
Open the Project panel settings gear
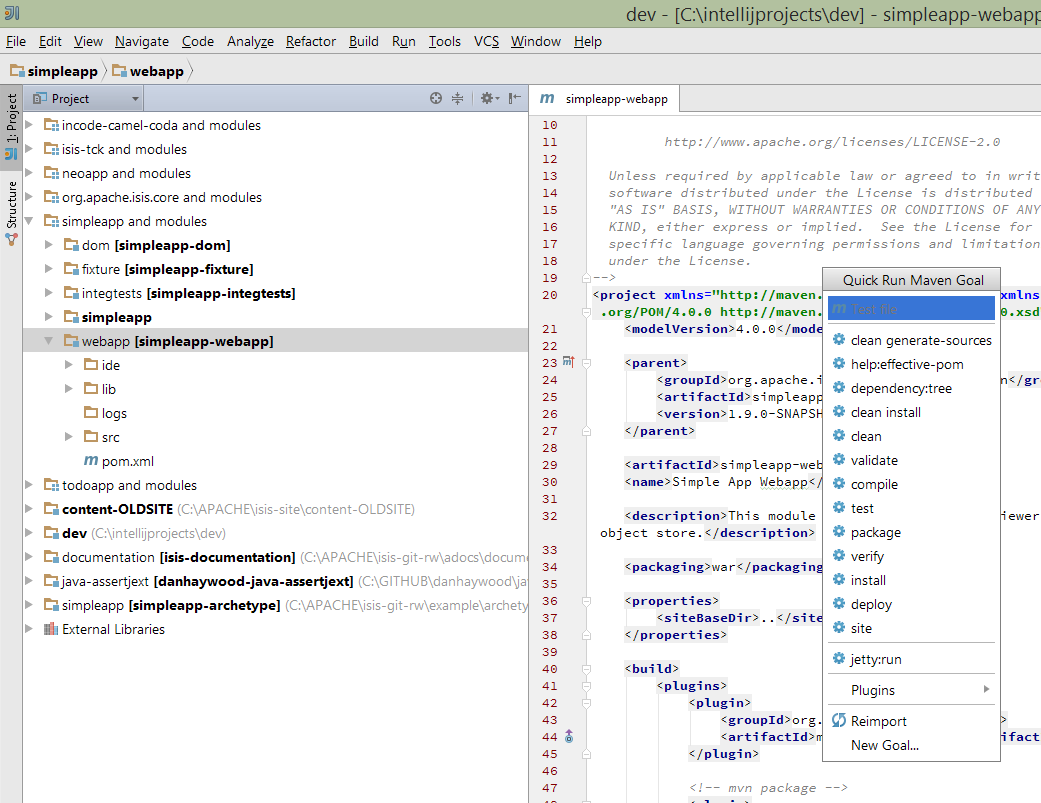[487, 98]
